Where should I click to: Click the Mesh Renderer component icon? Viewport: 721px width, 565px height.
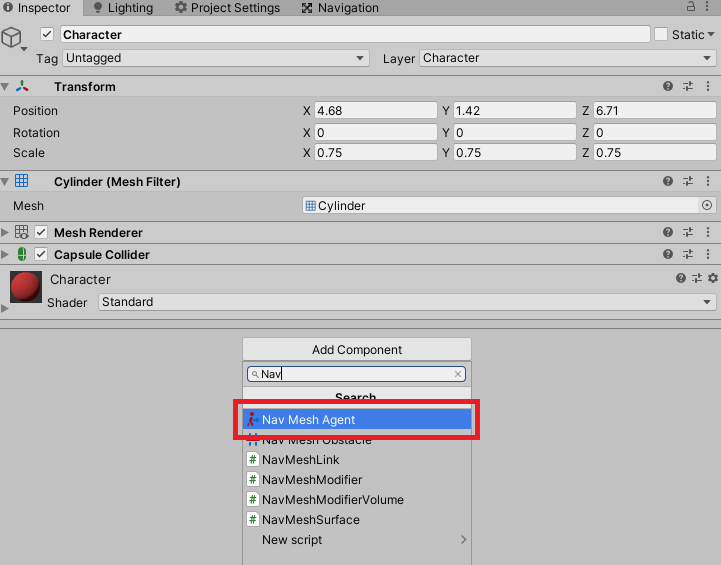(22, 232)
